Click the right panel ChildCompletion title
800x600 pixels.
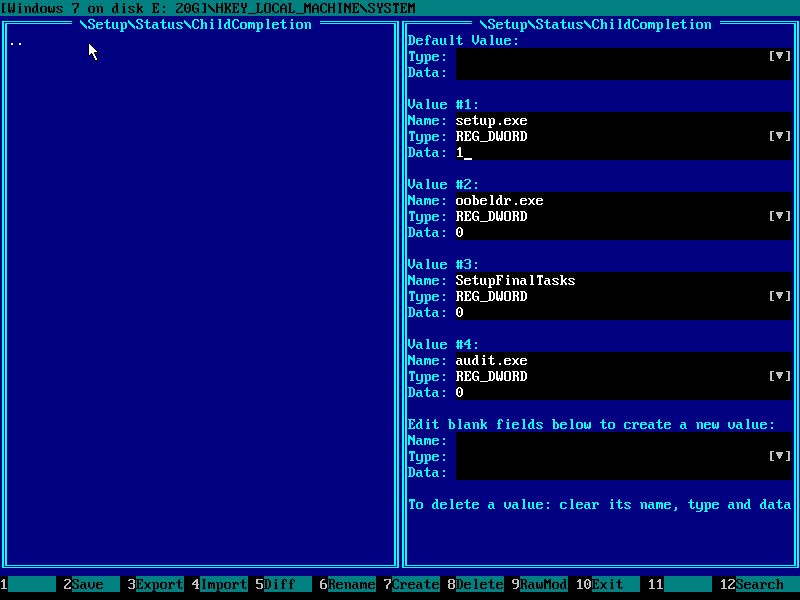point(595,24)
